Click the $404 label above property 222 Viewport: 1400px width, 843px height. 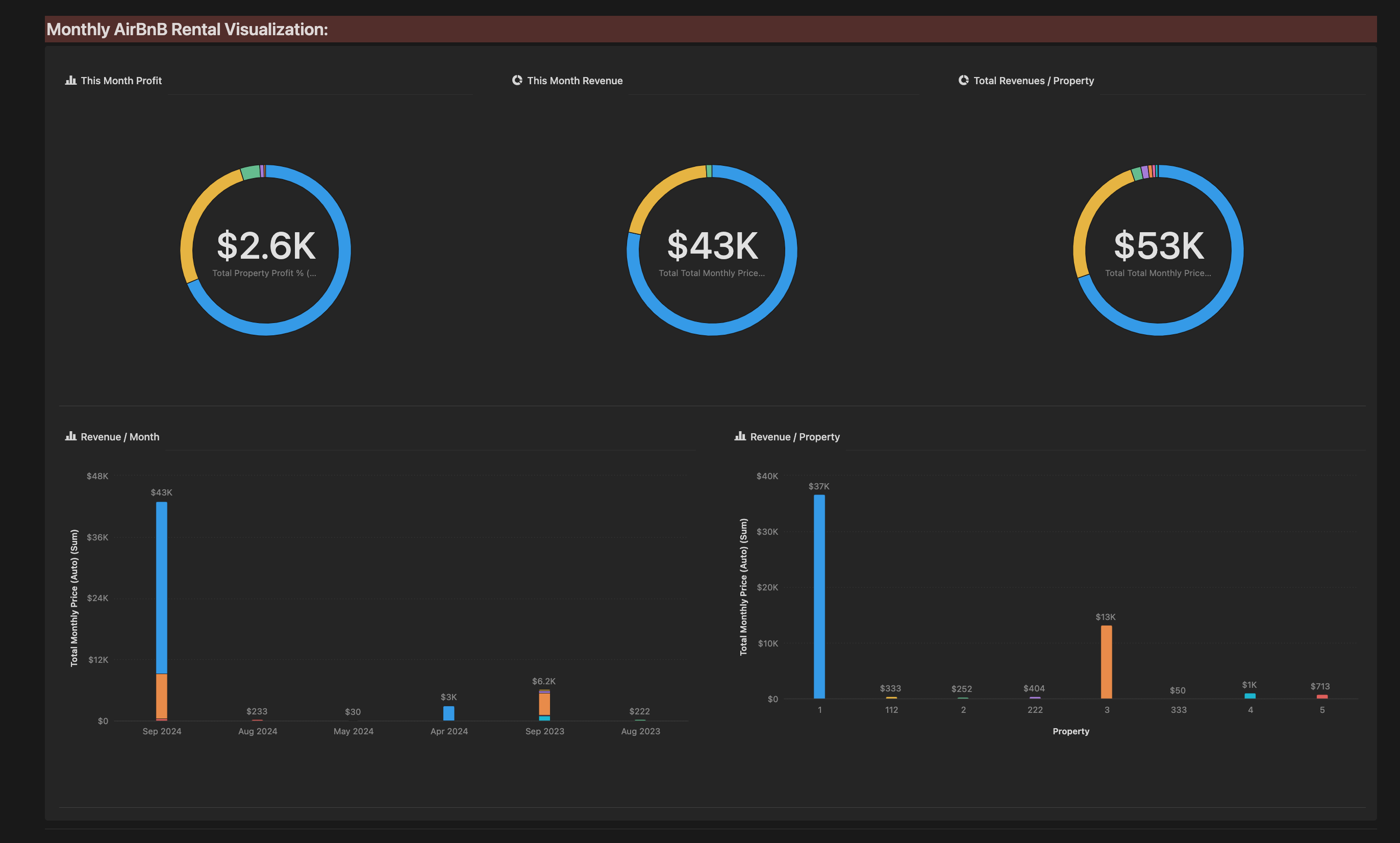click(1034, 688)
